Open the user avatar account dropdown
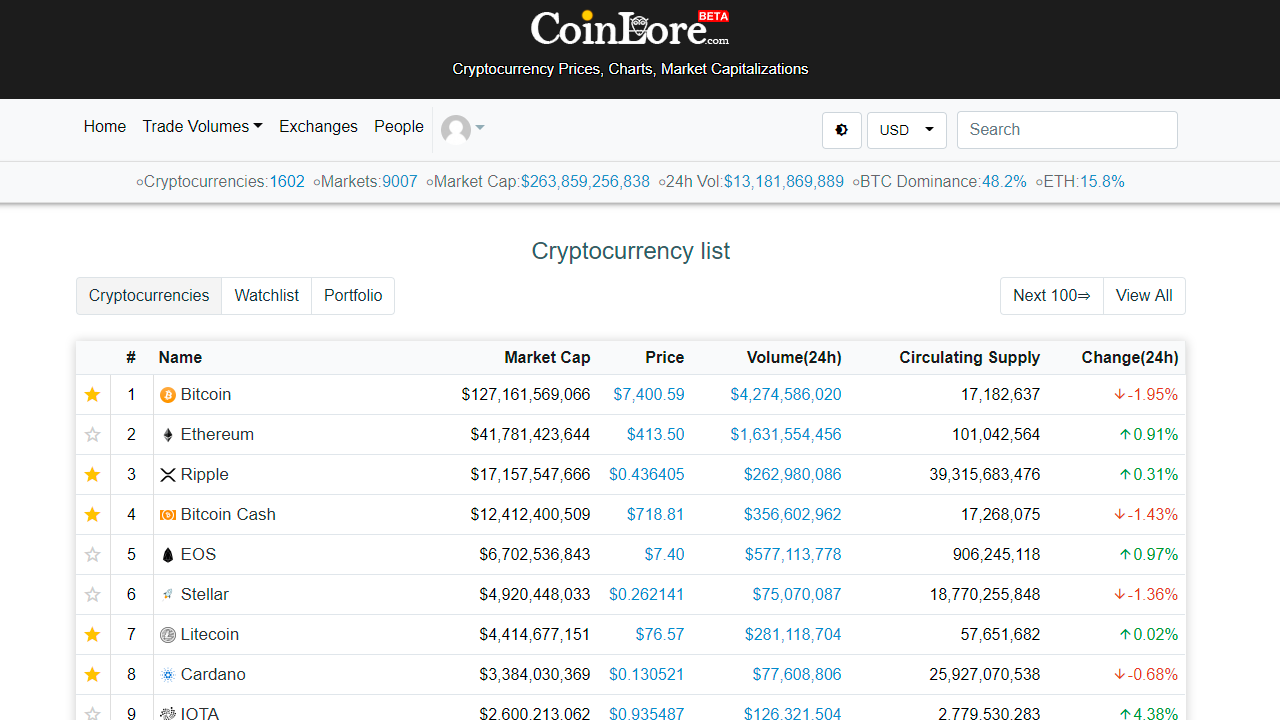The height and width of the screenshot is (720, 1280). pos(463,129)
